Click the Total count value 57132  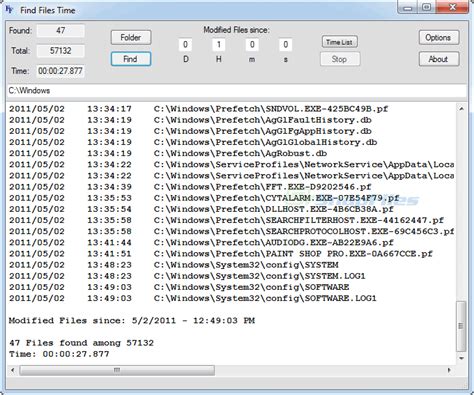pos(60,51)
